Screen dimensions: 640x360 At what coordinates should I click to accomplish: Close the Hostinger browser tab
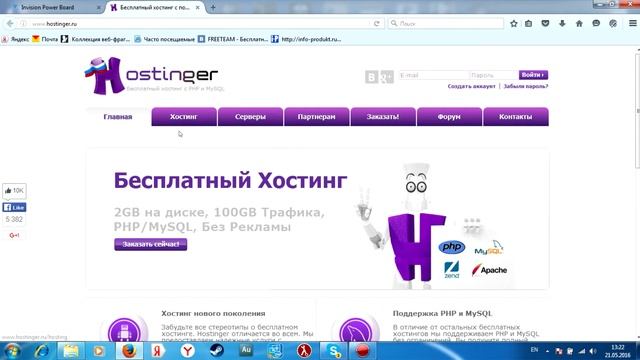click(198, 7)
